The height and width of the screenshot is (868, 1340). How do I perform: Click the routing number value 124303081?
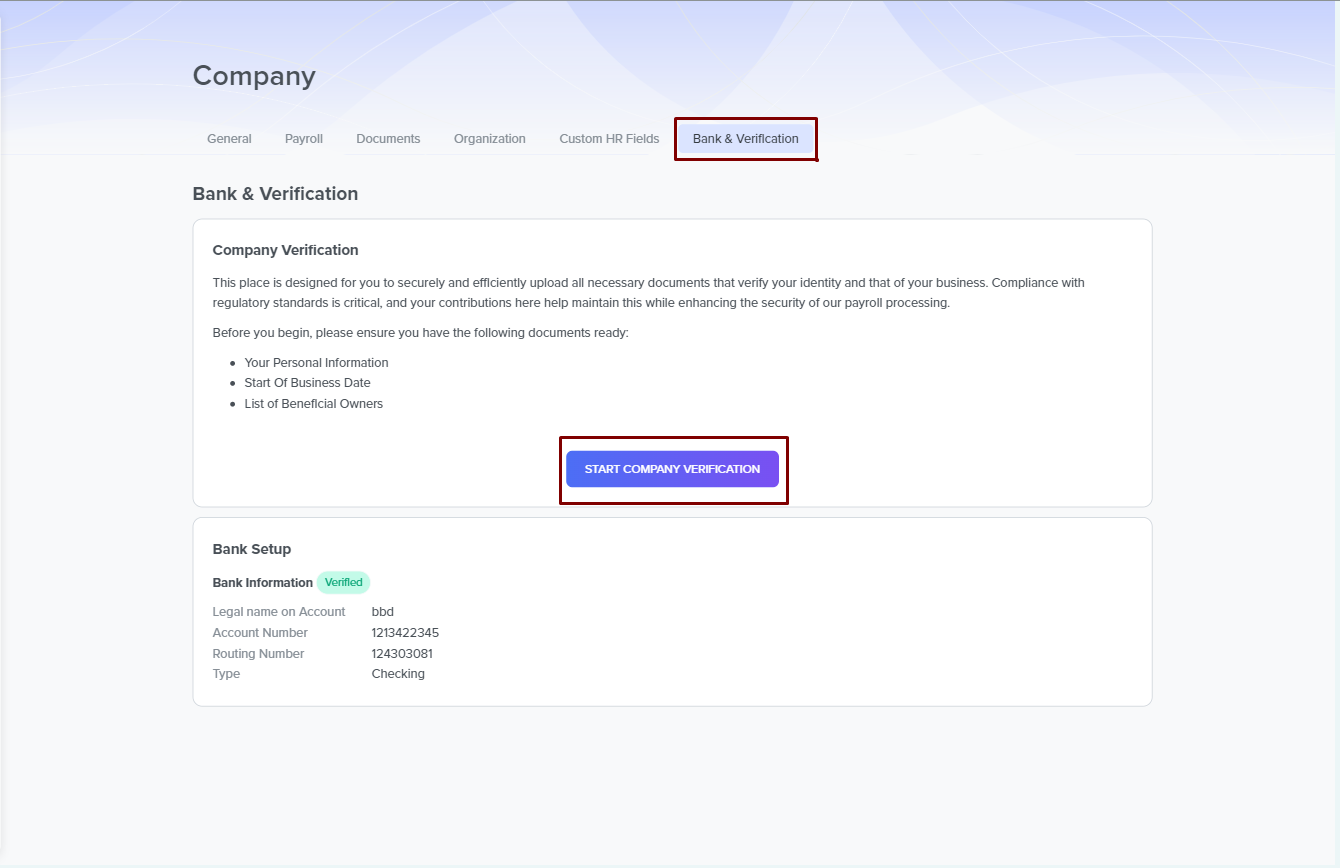[x=402, y=654]
